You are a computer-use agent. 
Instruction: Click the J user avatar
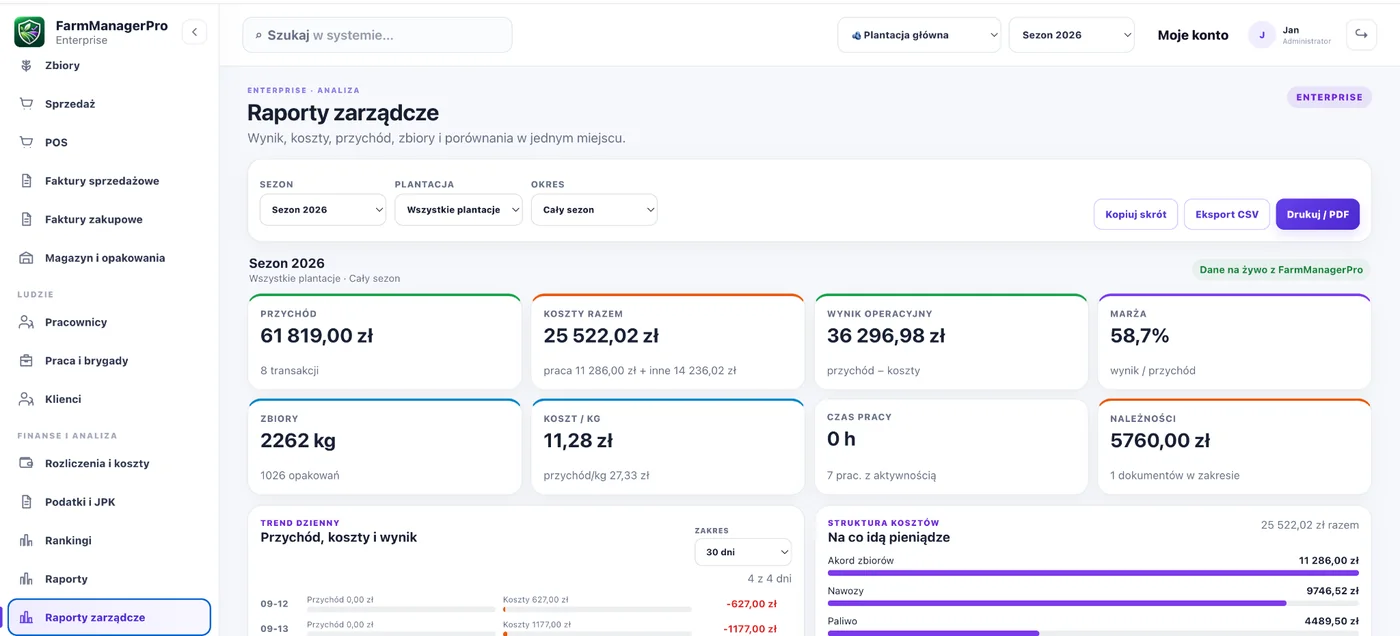pos(1261,35)
